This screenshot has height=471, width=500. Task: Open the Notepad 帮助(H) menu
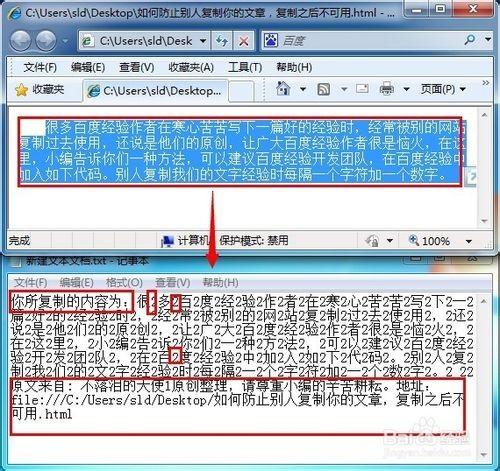click(220, 283)
